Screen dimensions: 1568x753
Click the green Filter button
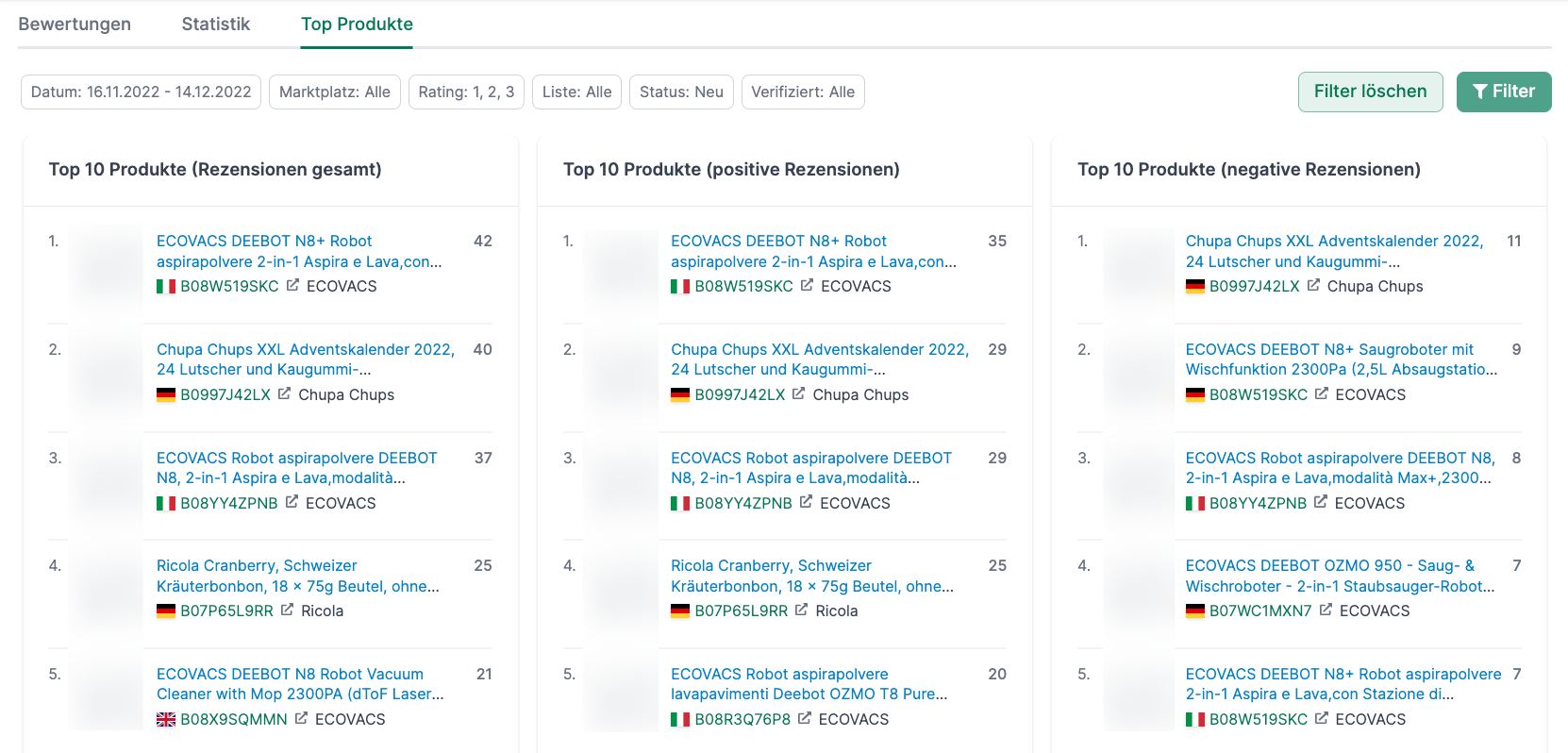click(1504, 92)
